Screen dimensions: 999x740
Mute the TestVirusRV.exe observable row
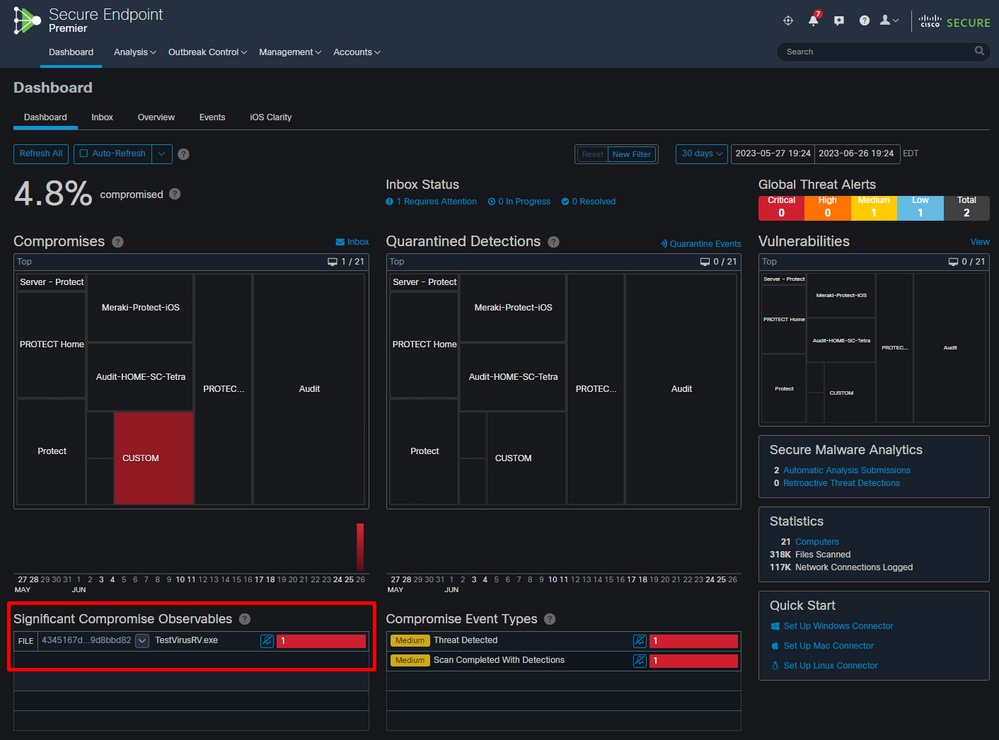pyautogui.click(x=267, y=641)
